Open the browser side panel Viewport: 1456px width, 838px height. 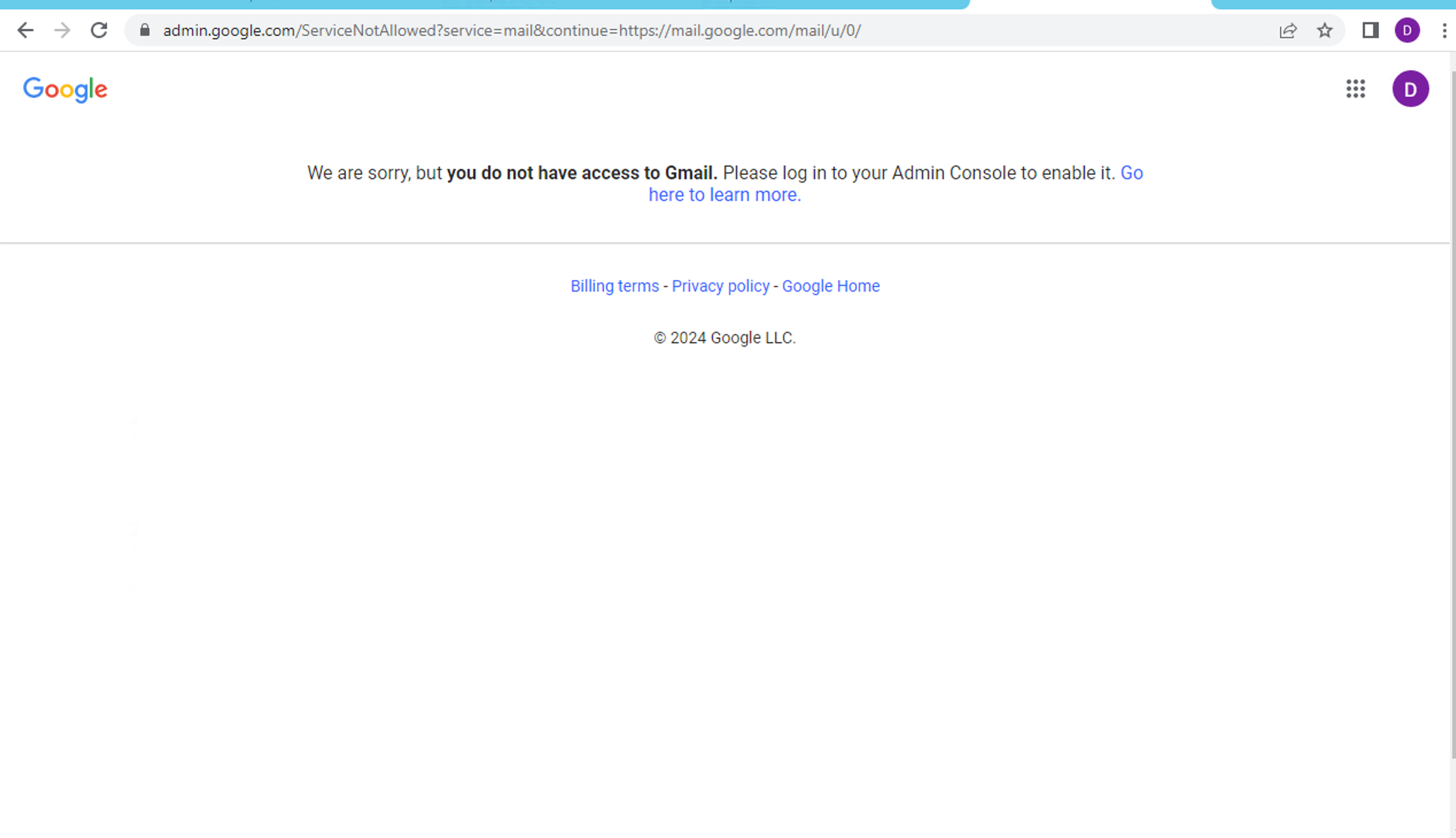pos(1370,30)
